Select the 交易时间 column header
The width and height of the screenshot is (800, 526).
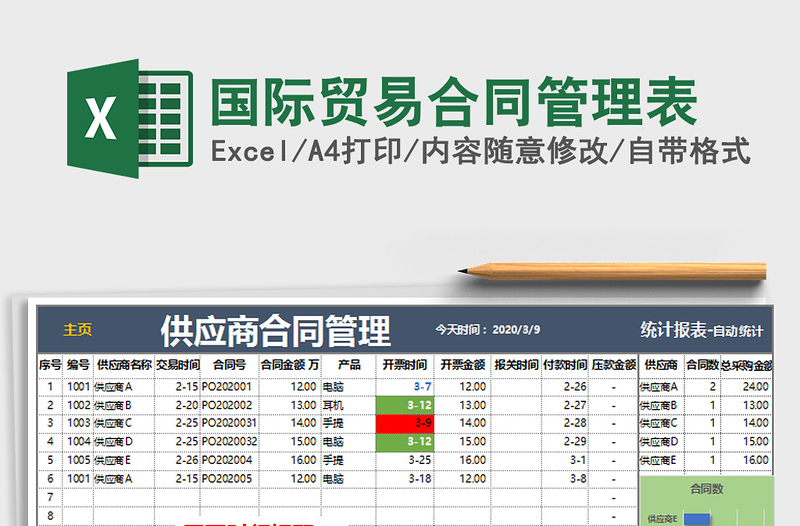pyautogui.click(x=178, y=365)
